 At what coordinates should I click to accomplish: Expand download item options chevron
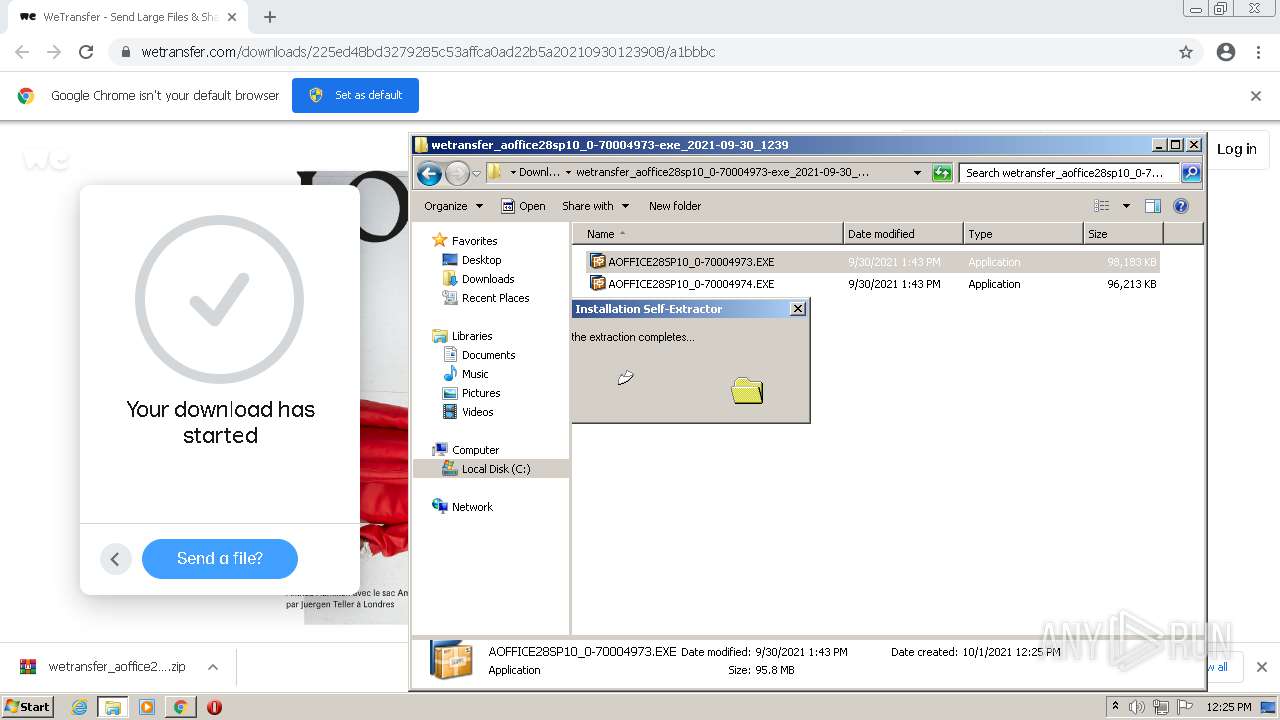click(x=212, y=667)
